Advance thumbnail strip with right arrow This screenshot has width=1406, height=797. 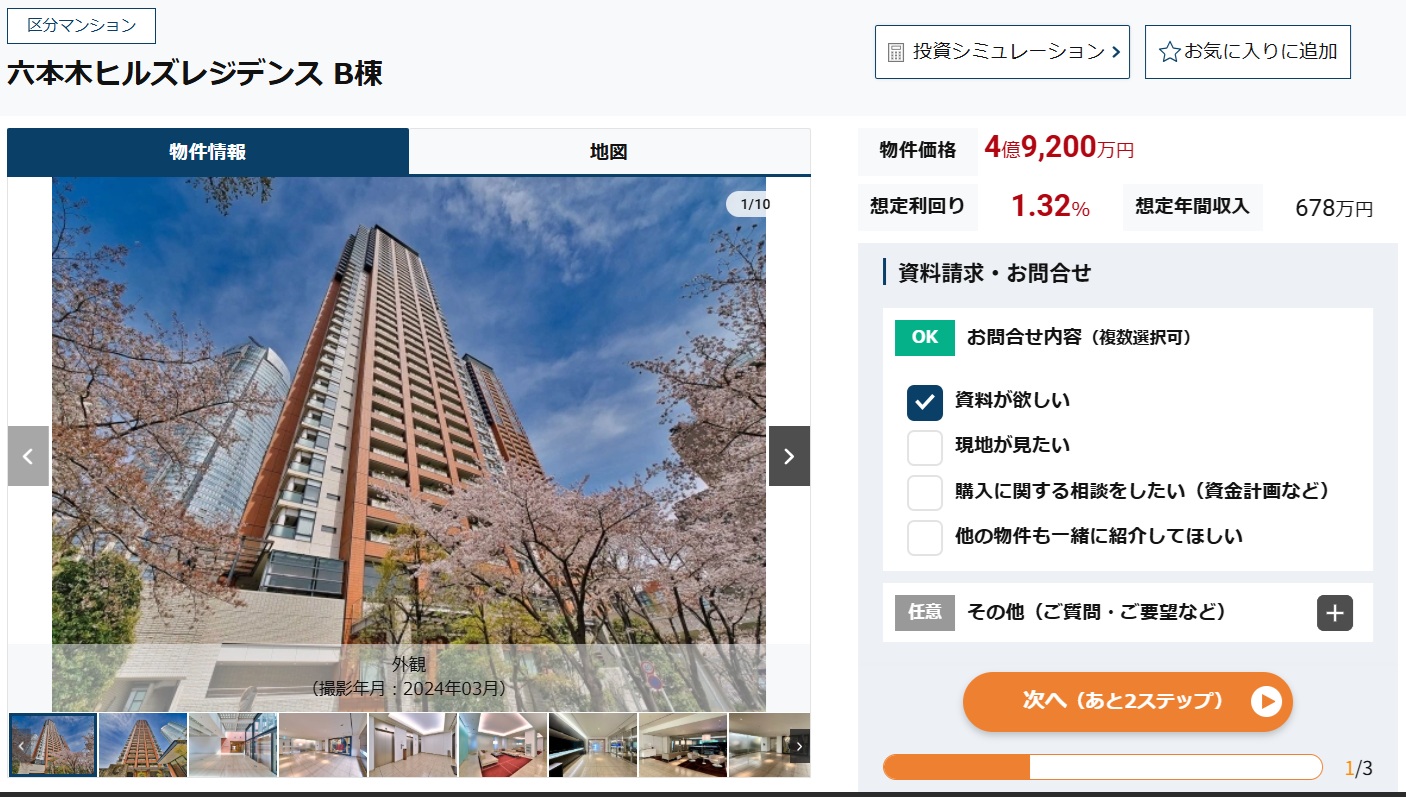point(799,745)
